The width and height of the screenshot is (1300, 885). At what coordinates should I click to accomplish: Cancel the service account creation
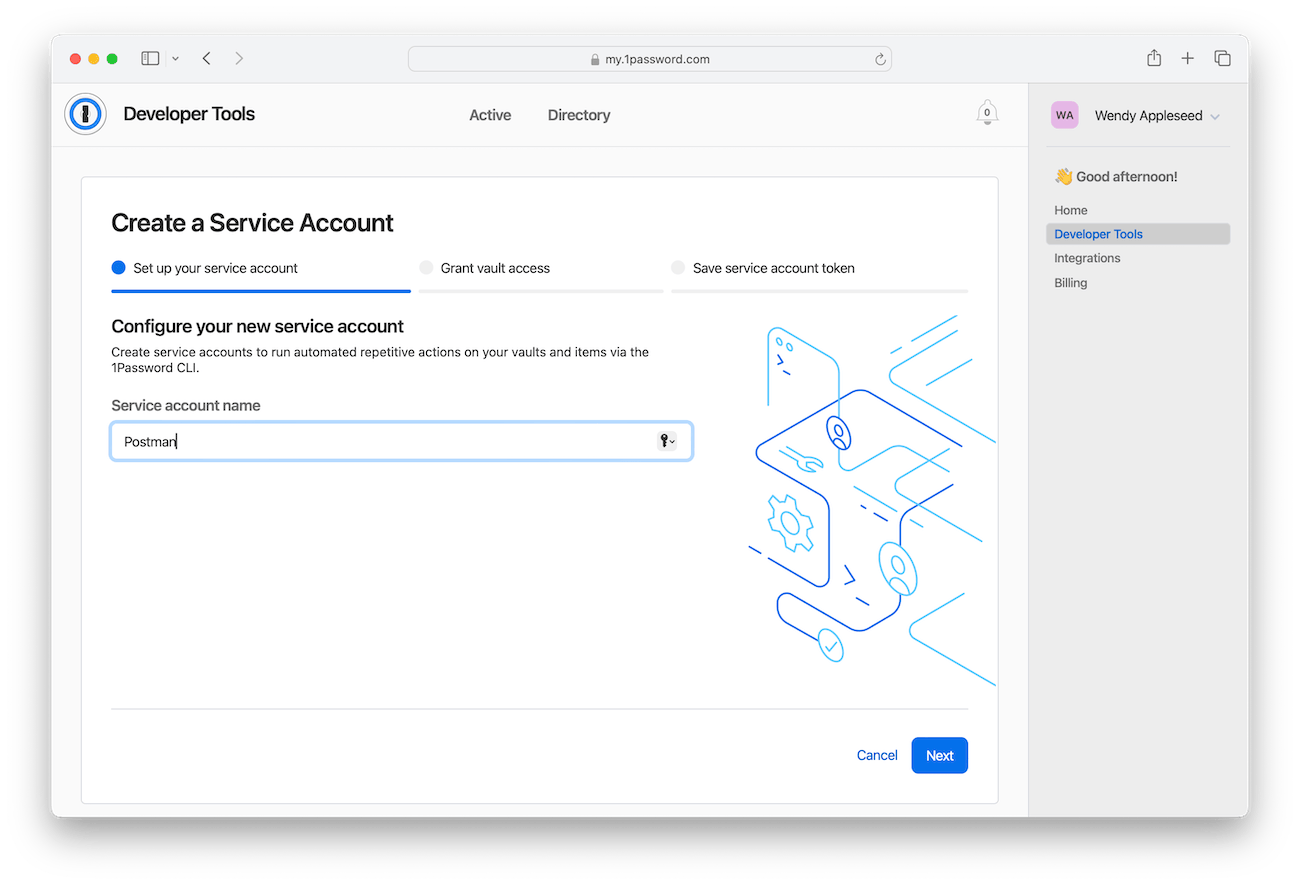(x=877, y=755)
